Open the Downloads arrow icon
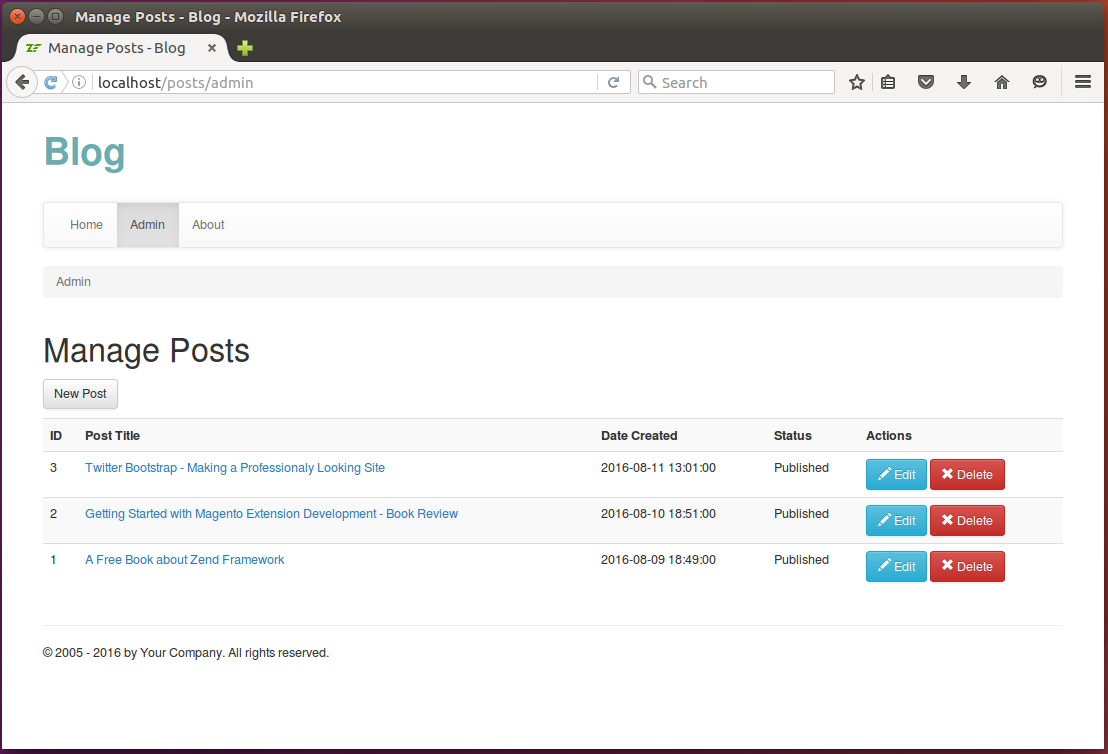The image size is (1108, 754). point(964,83)
